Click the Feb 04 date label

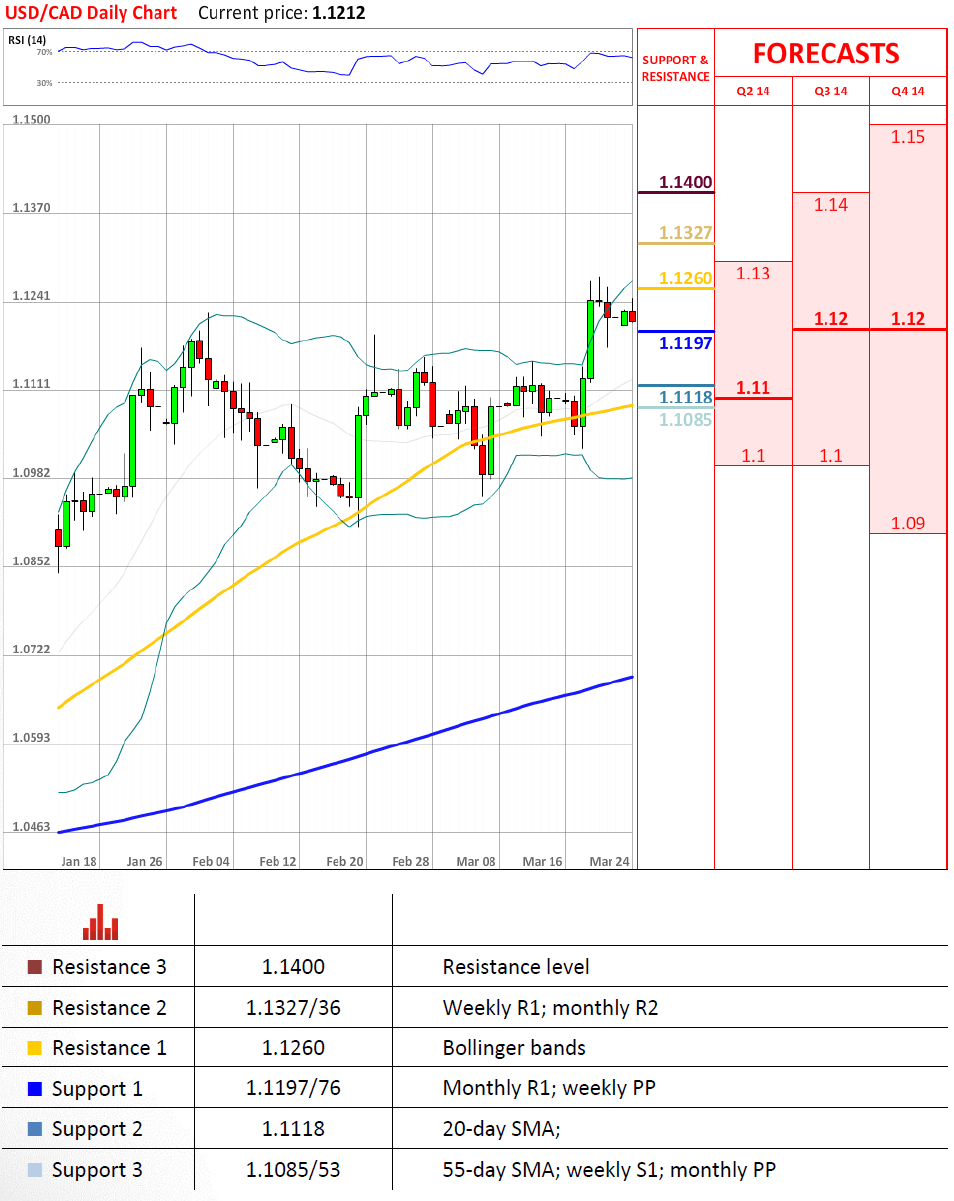click(211, 861)
